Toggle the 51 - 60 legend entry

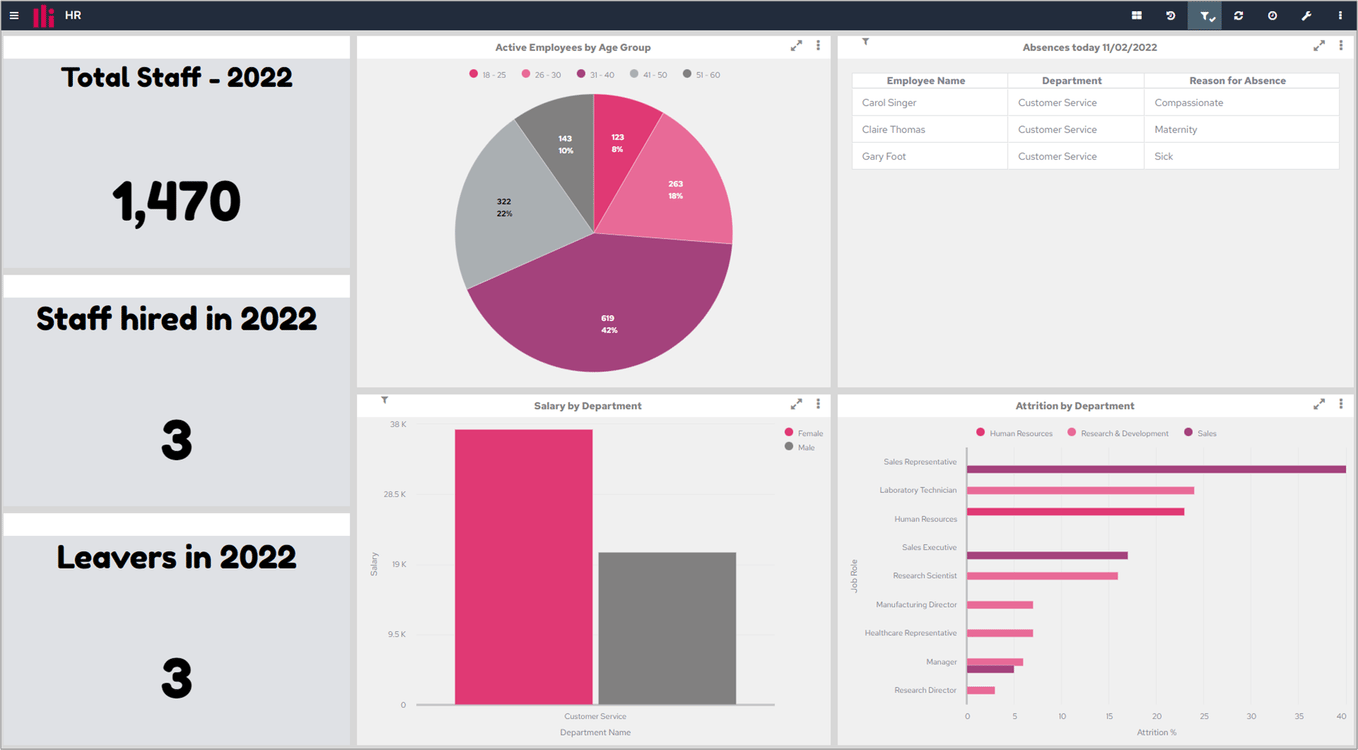tap(702, 75)
